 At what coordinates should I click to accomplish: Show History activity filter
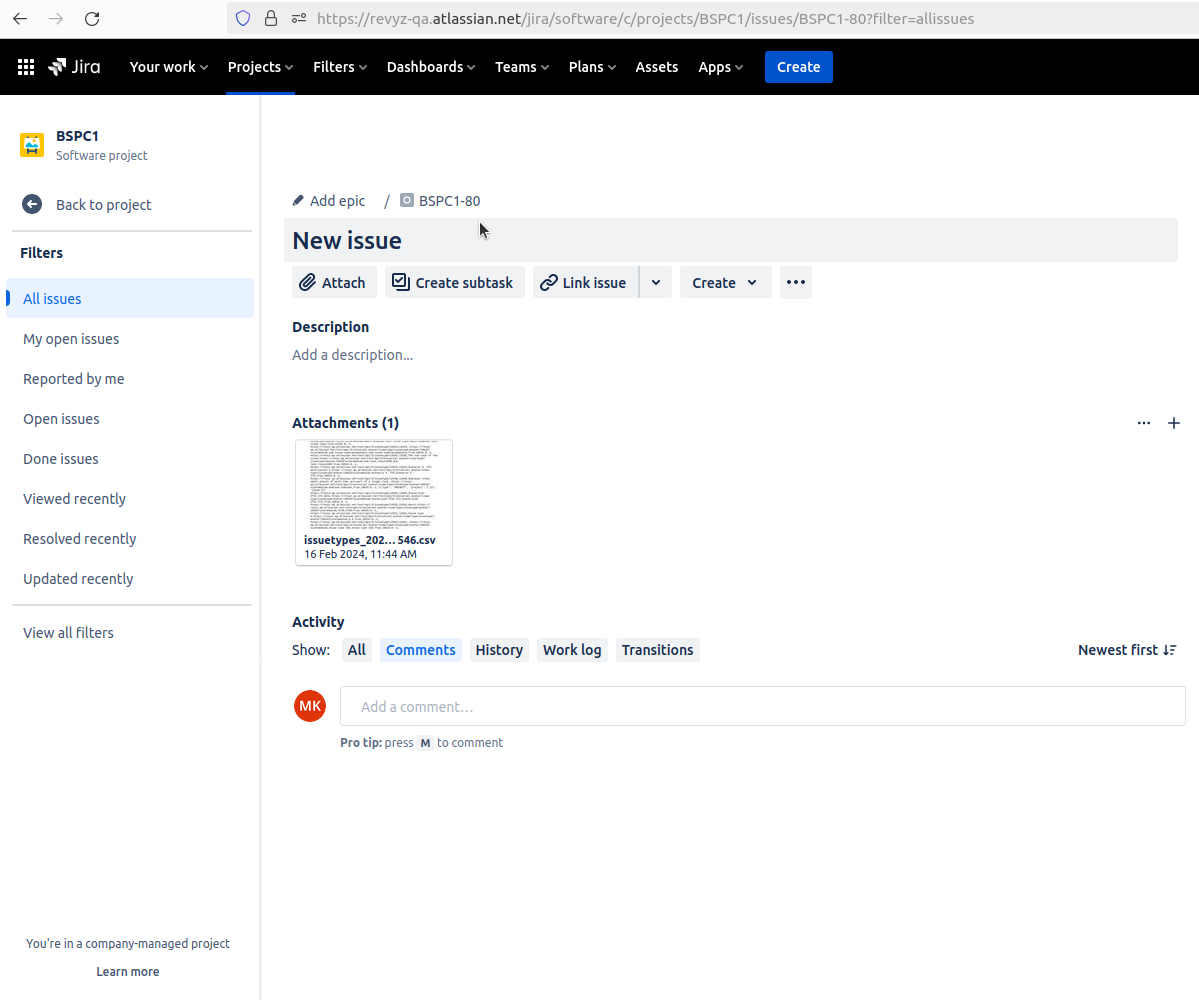pyautogui.click(x=499, y=650)
